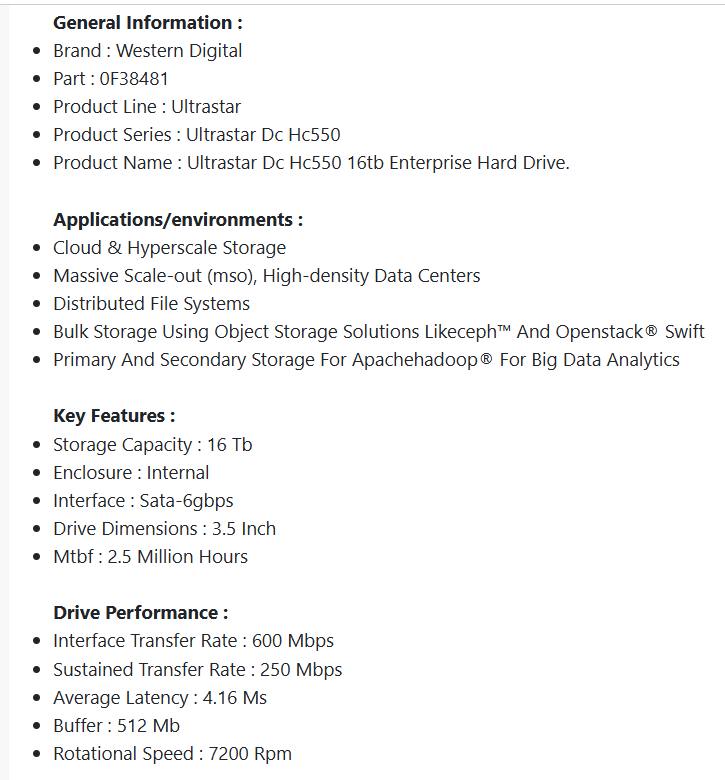Click the Massive Scale-out High-density Data Centers item
This screenshot has width=725, height=780.
[x=266, y=275]
